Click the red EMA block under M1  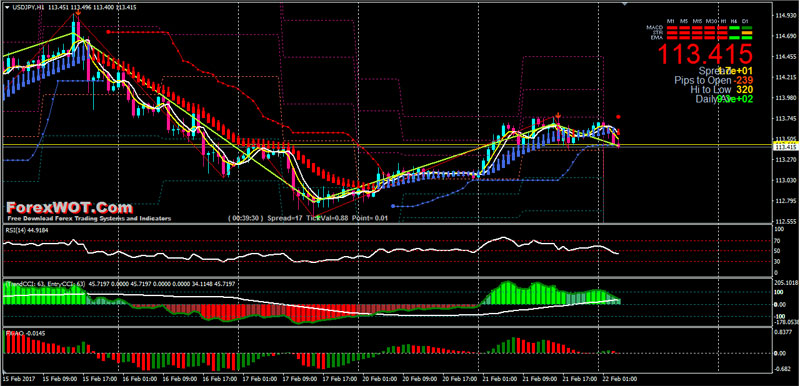click(672, 38)
